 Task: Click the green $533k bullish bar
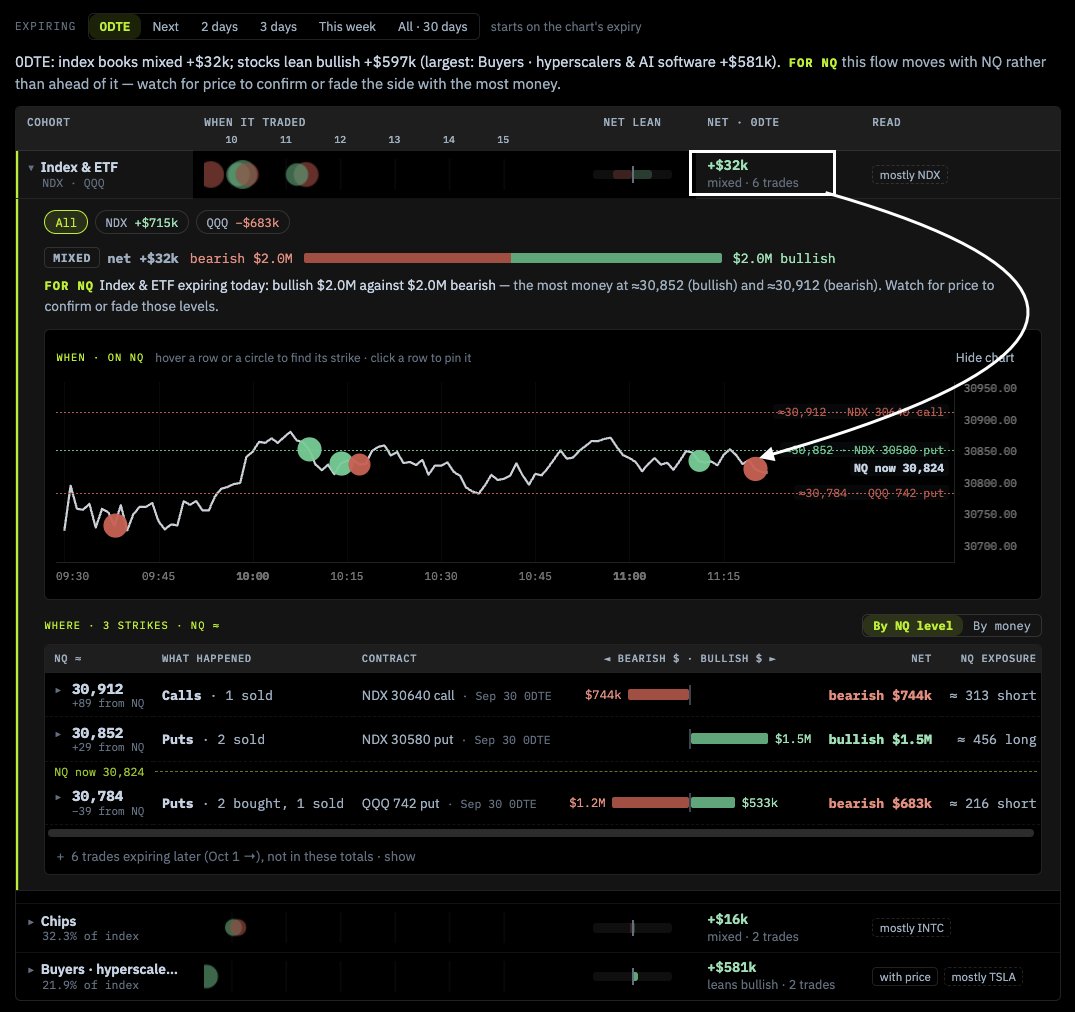coord(713,802)
